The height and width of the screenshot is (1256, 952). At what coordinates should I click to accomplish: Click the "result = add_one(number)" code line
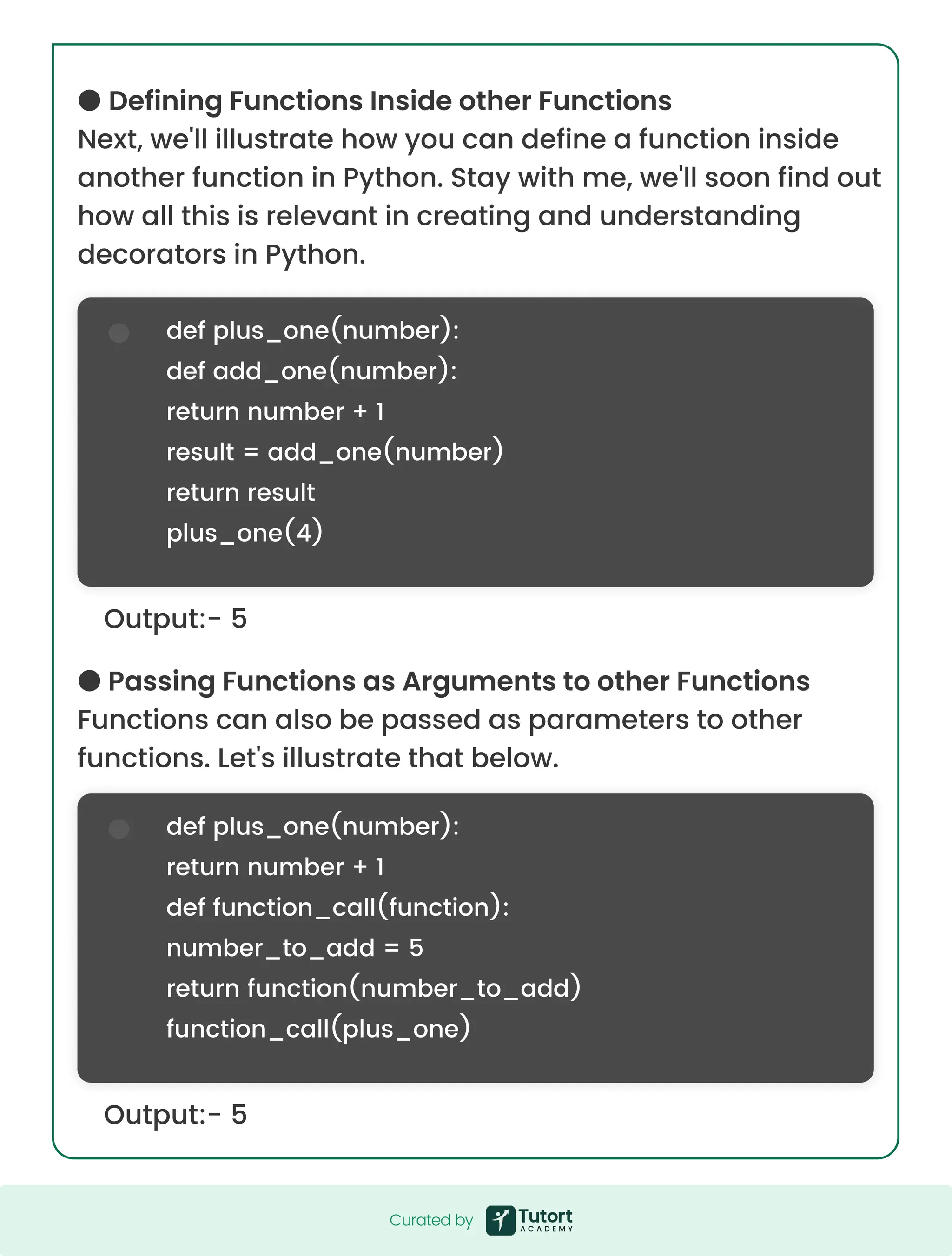[334, 452]
